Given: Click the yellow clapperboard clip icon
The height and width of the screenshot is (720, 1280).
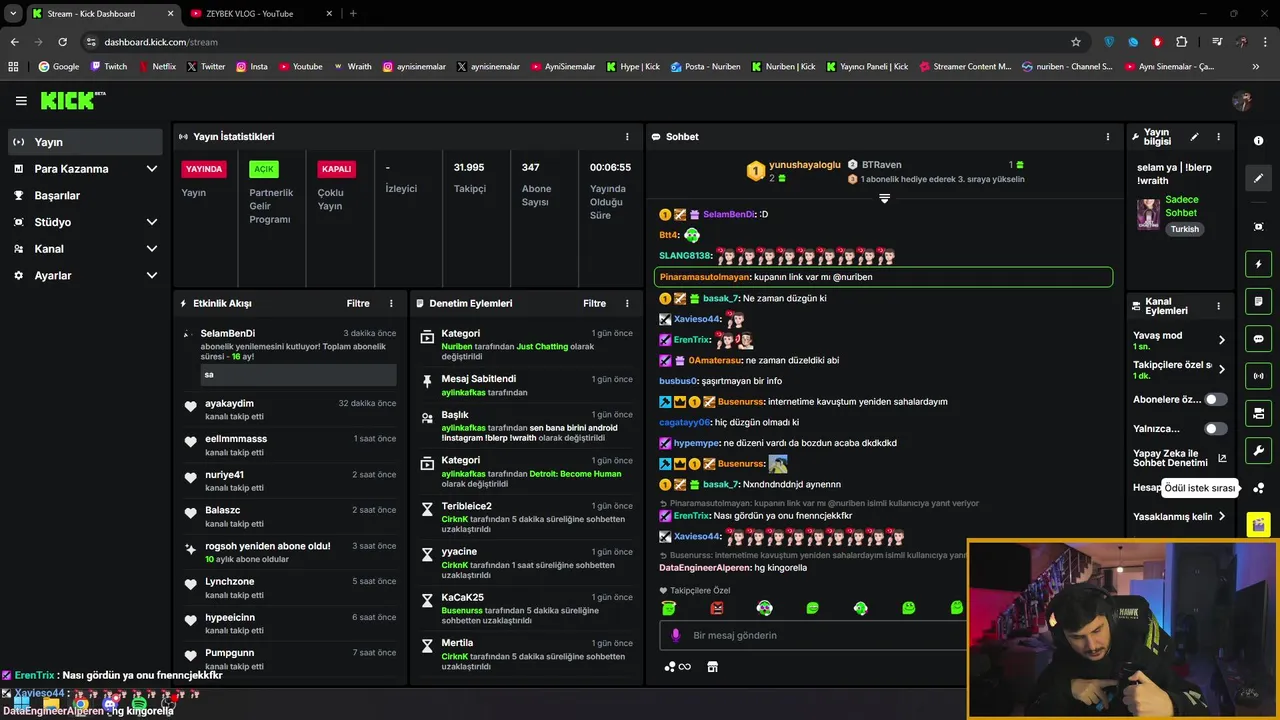Looking at the screenshot, I should (x=1258, y=524).
